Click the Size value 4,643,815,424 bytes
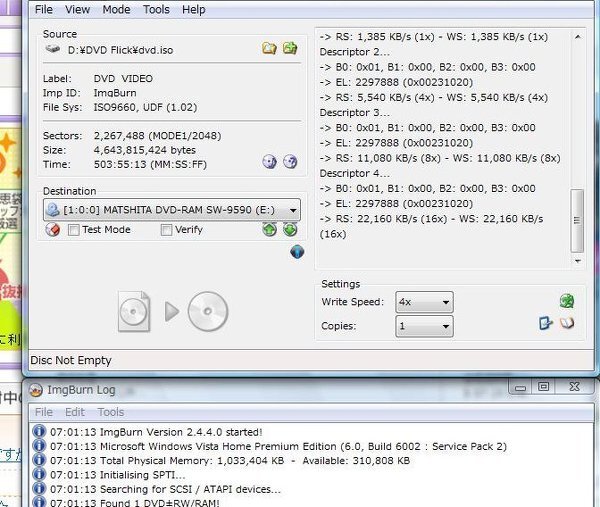 [x=145, y=150]
